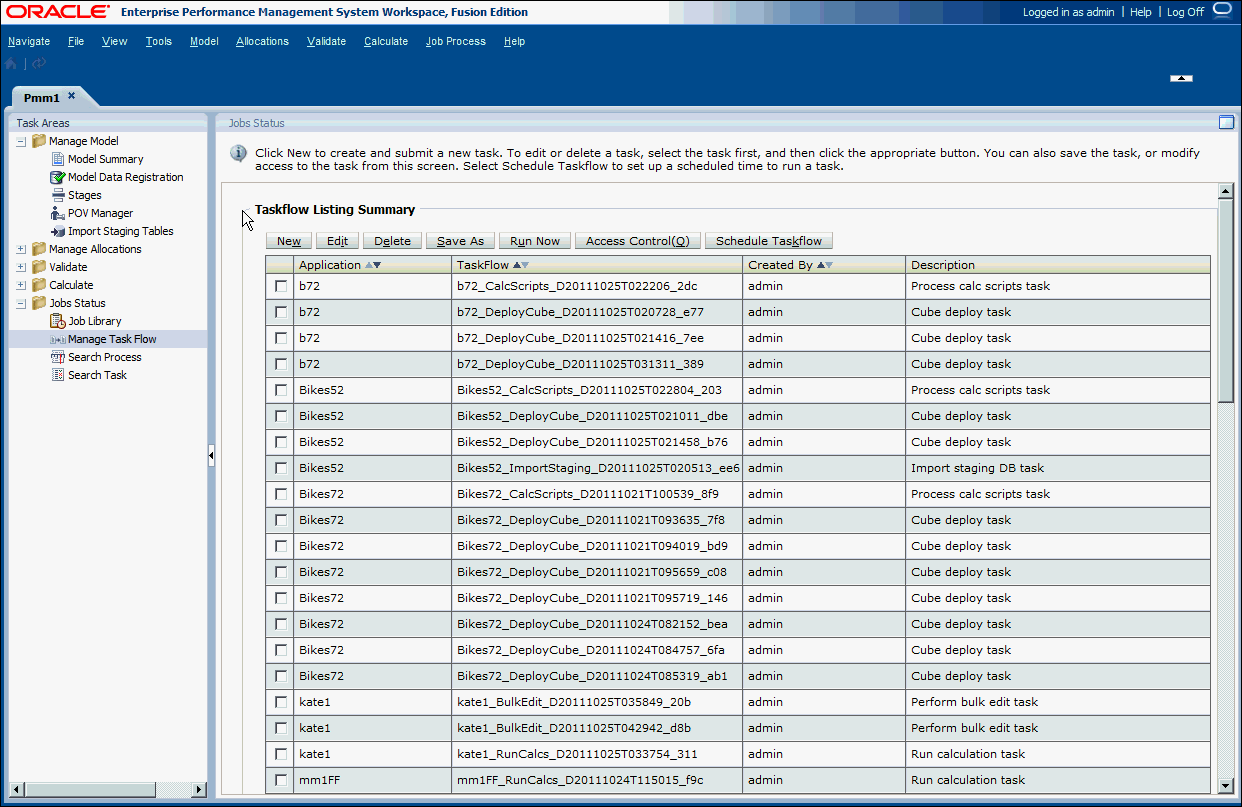Click the home icon below Navigate menu
The height and width of the screenshot is (807, 1242).
[x=11, y=63]
